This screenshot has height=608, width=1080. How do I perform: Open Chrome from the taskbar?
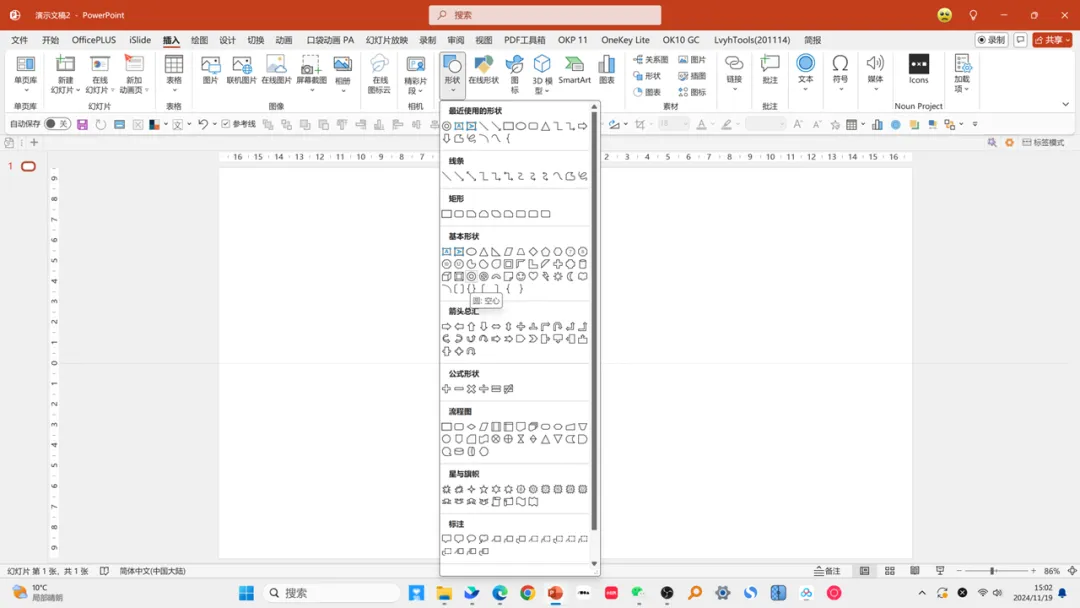point(528,593)
